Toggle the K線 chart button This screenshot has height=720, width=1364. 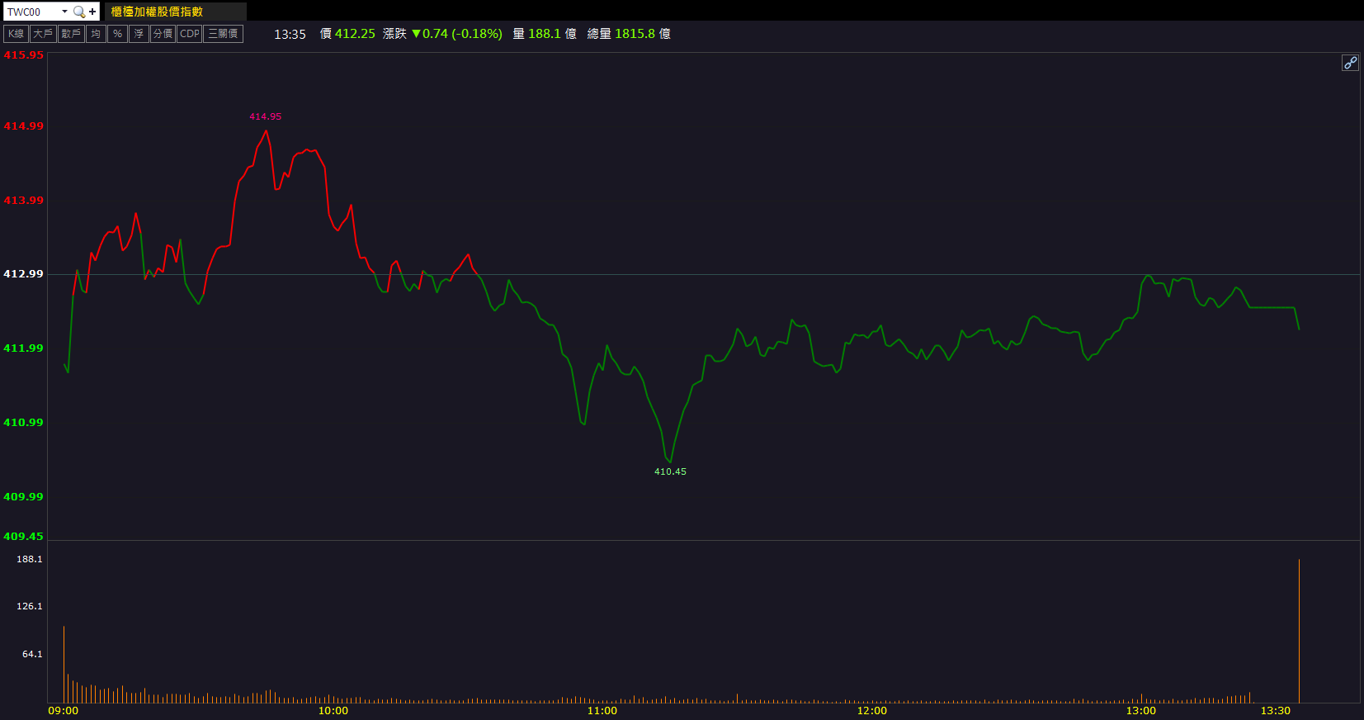pyautogui.click(x=16, y=34)
